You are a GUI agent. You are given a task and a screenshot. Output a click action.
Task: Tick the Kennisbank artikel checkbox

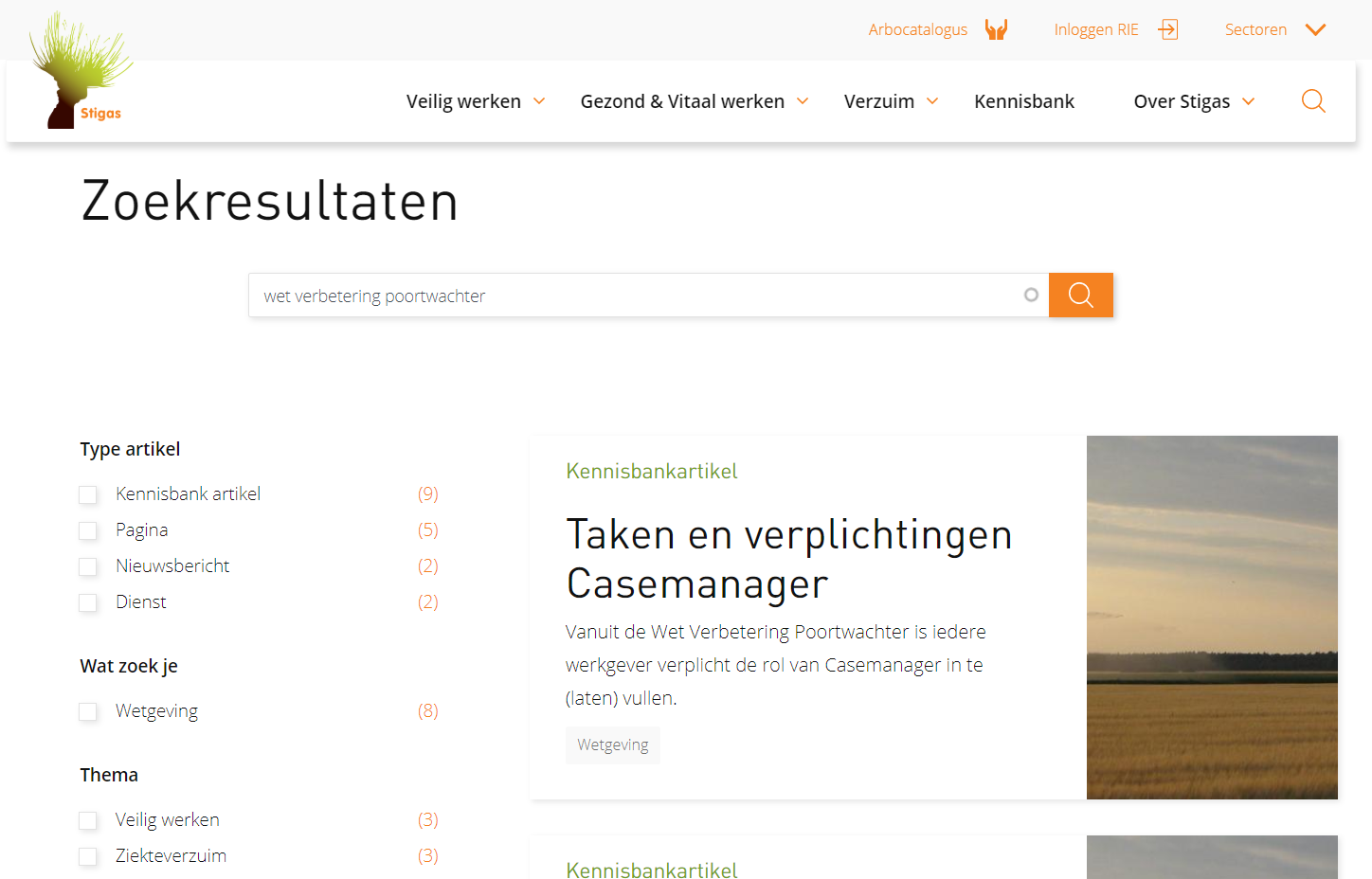click(x=88, y=494)
